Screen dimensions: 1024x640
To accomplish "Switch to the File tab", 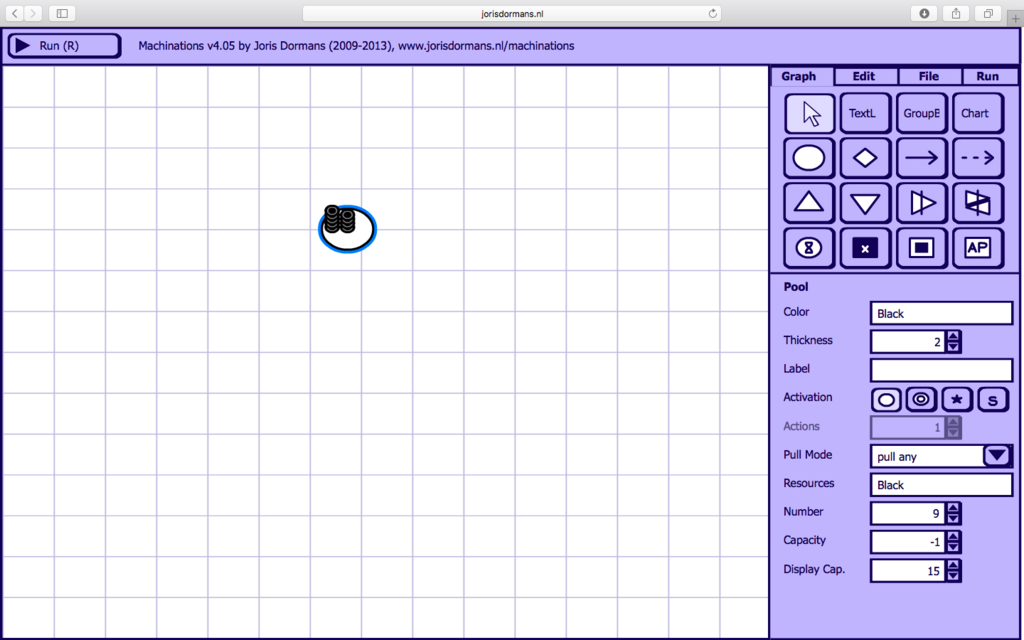I will tap(929, 76).
